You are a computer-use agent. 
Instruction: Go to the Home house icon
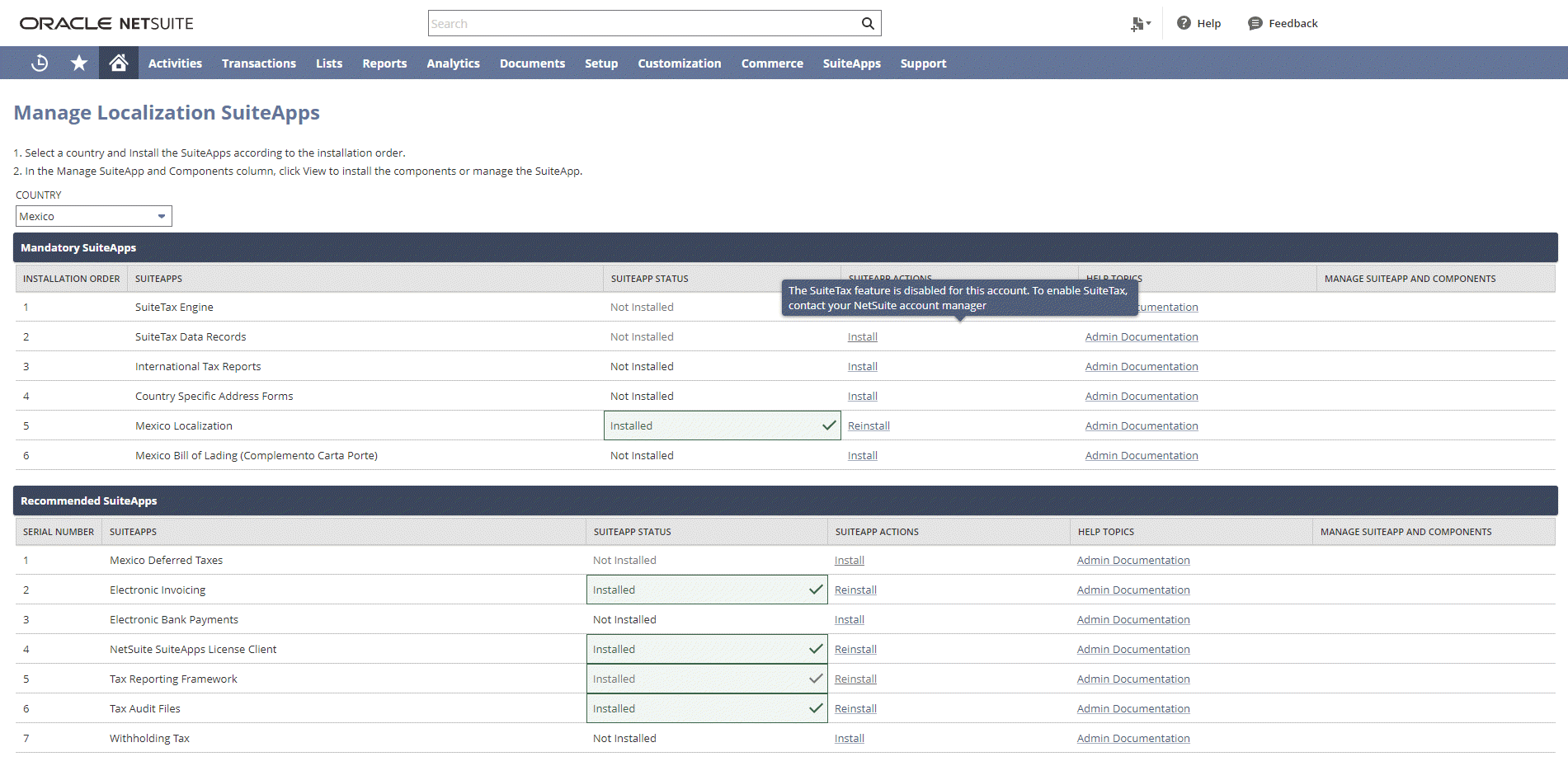119,63
